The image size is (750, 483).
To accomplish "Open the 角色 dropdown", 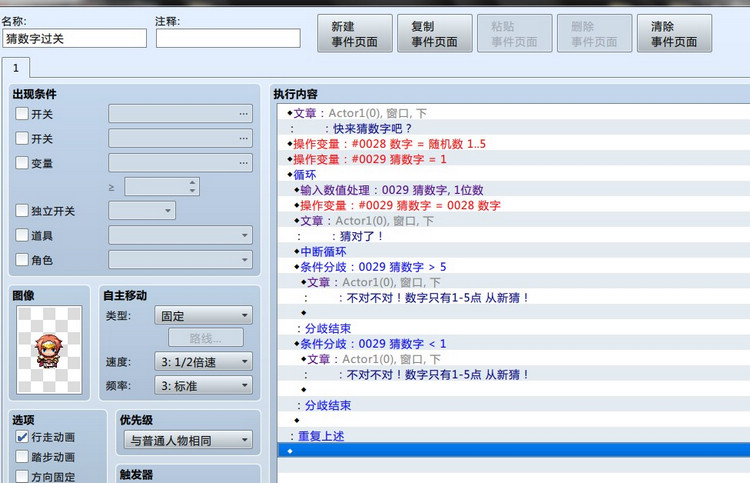I will click(x=180, y=260).
